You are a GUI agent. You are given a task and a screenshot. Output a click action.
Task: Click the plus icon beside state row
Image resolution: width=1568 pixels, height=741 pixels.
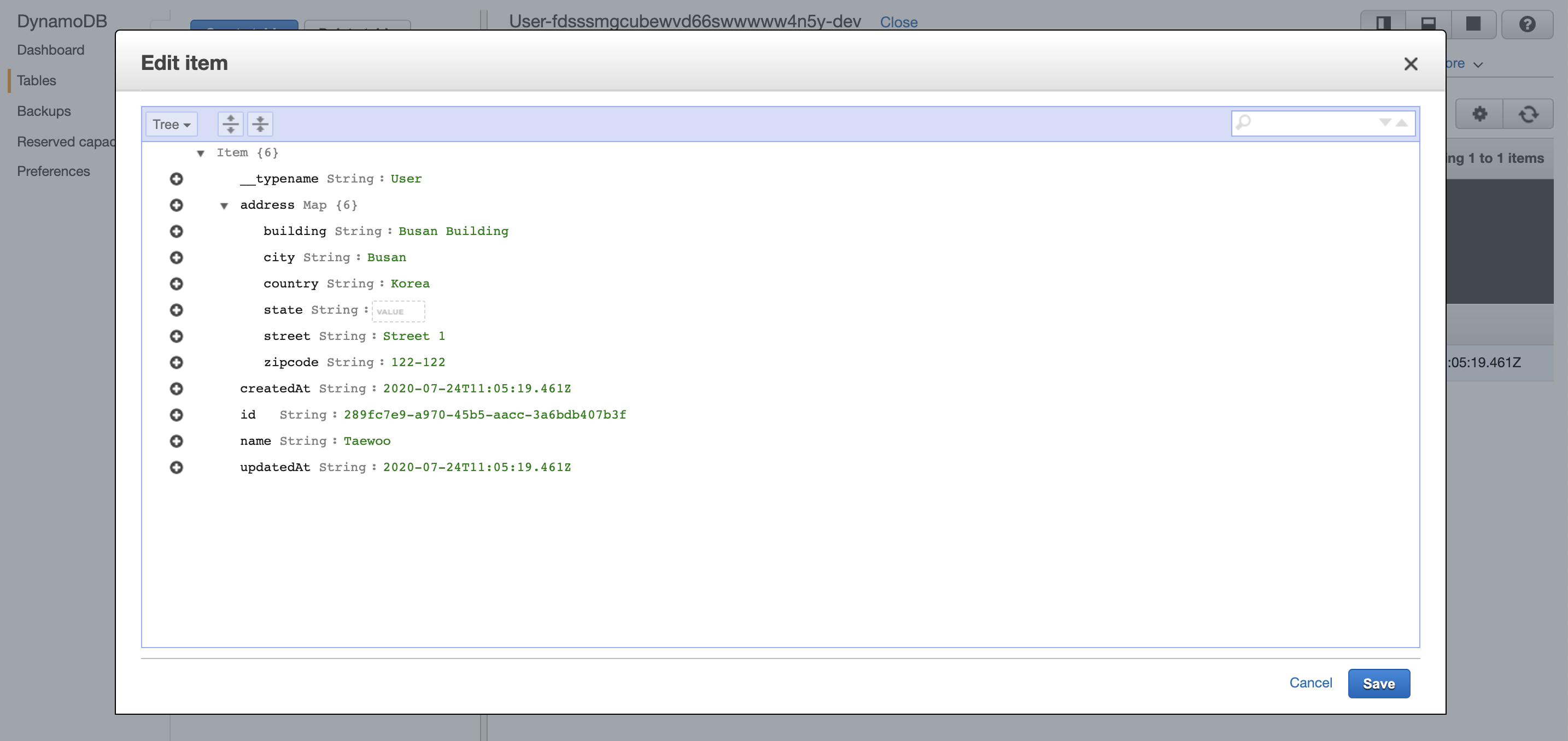(177, 310)
